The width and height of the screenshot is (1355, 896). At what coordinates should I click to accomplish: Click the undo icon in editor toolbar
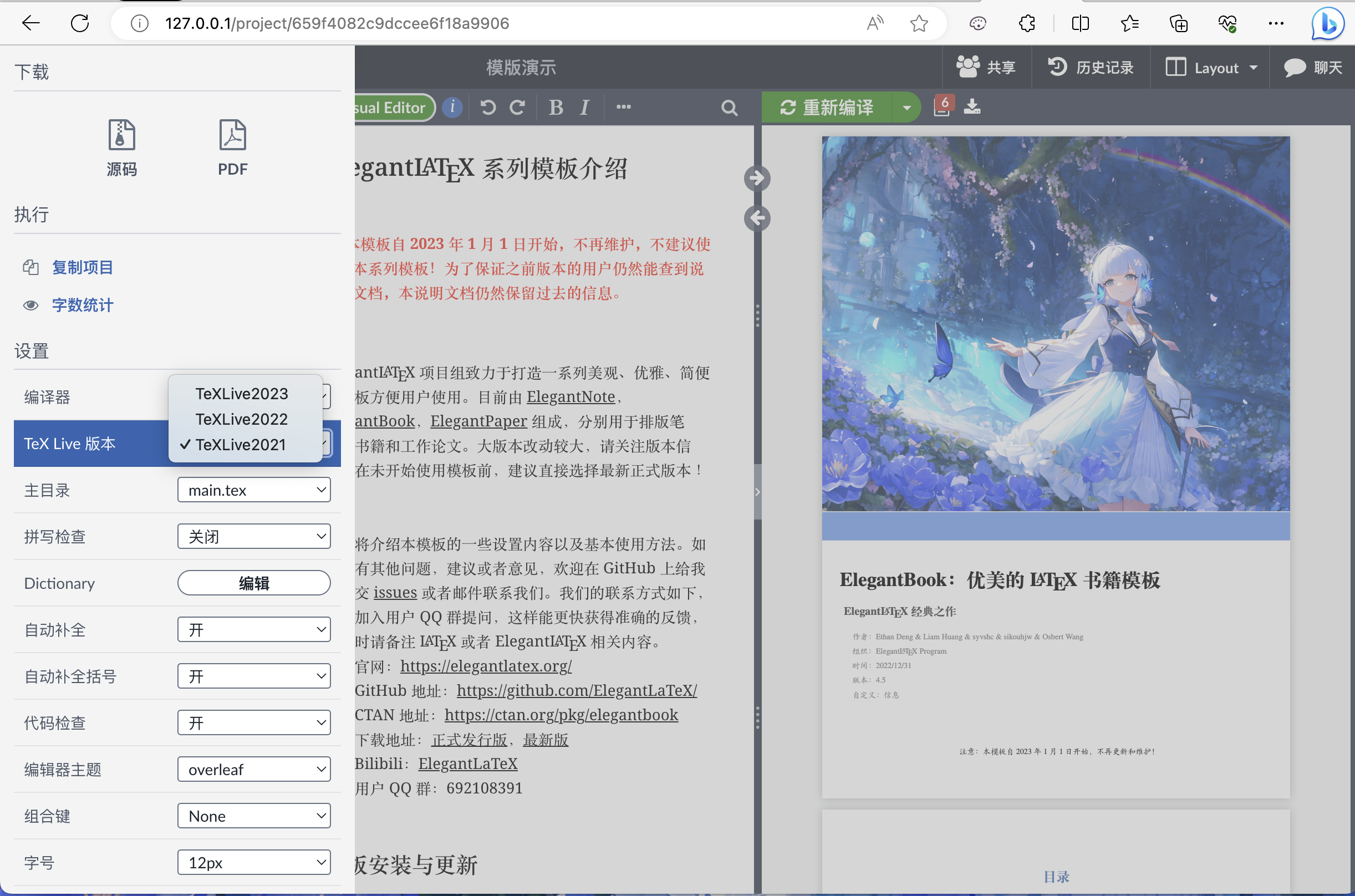point(488,108)
